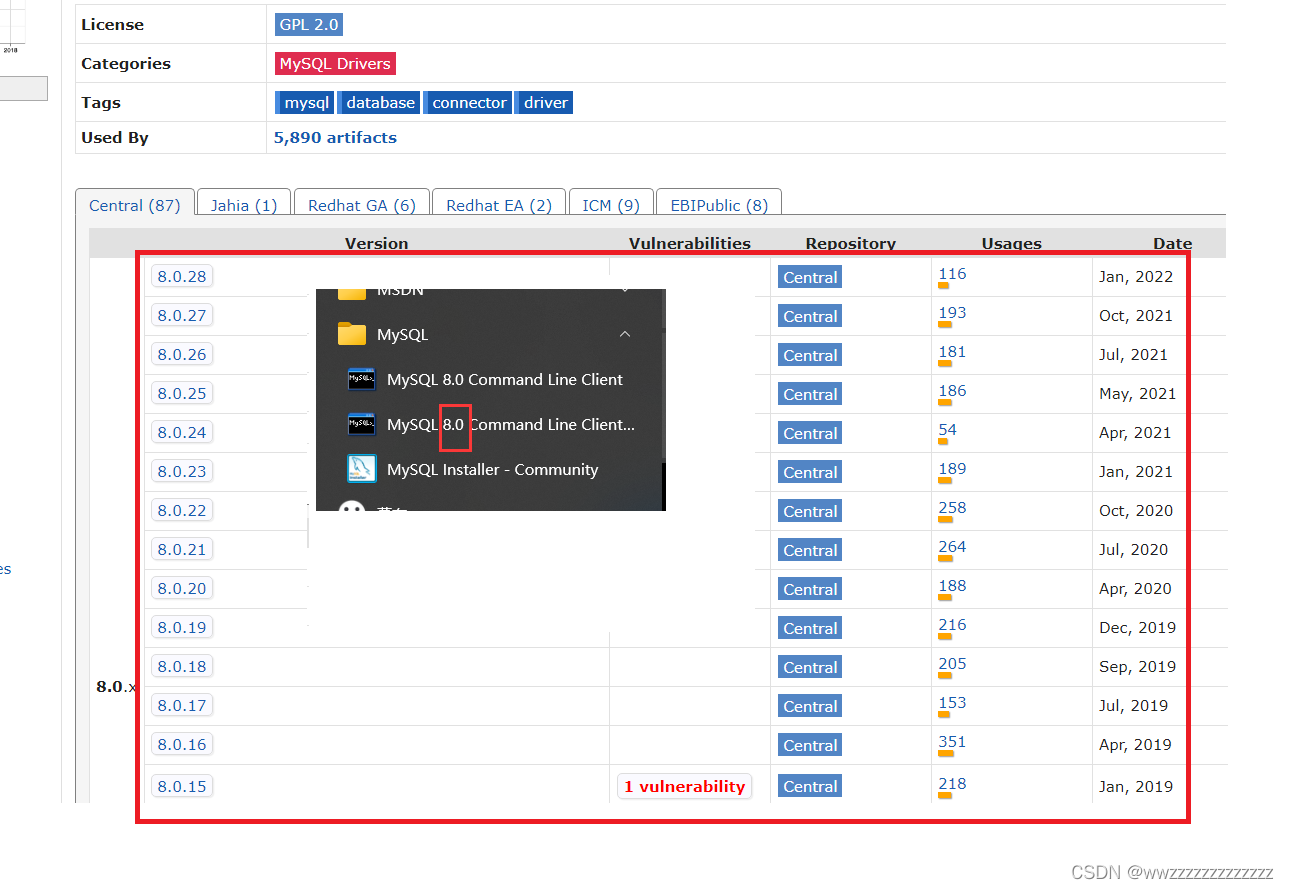
Task: Click the Jan, 2022 date cell
Action: point(1136,278)
